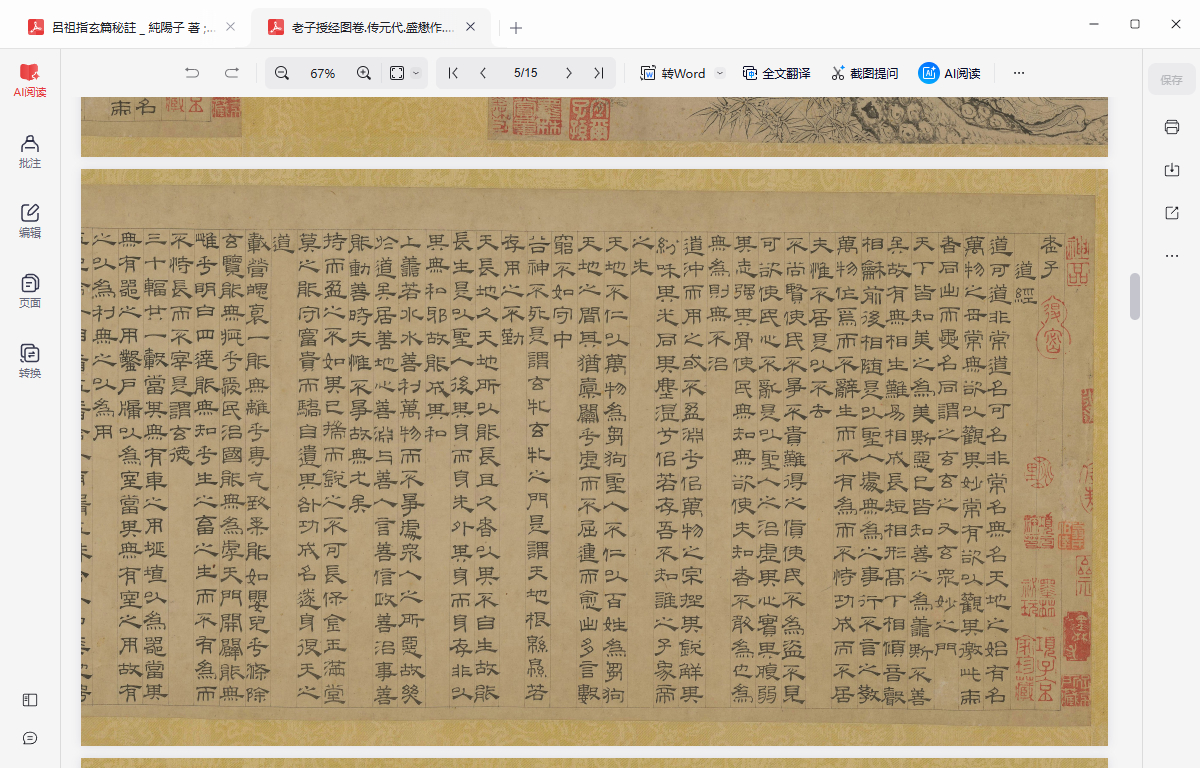Viewport: 1200px width, 768px height.
Task: Click the AI阅读 toolbar button
Action: tap(949, 73)
